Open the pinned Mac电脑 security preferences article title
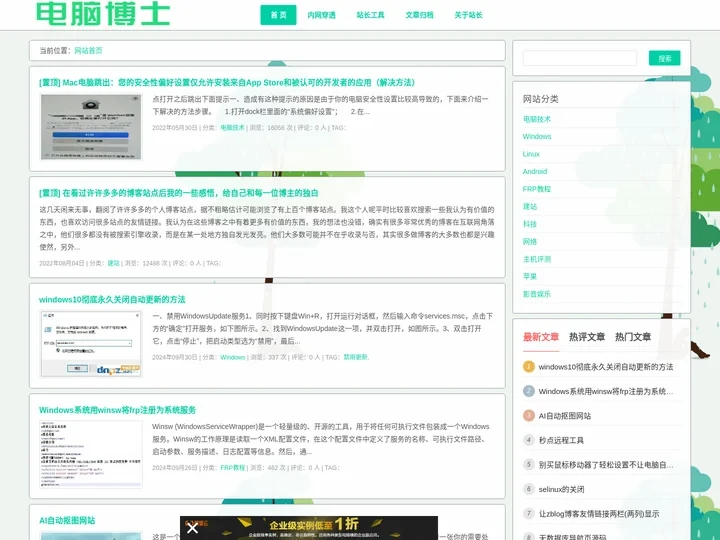Screen dimensions: 720x540 point(227,83)
